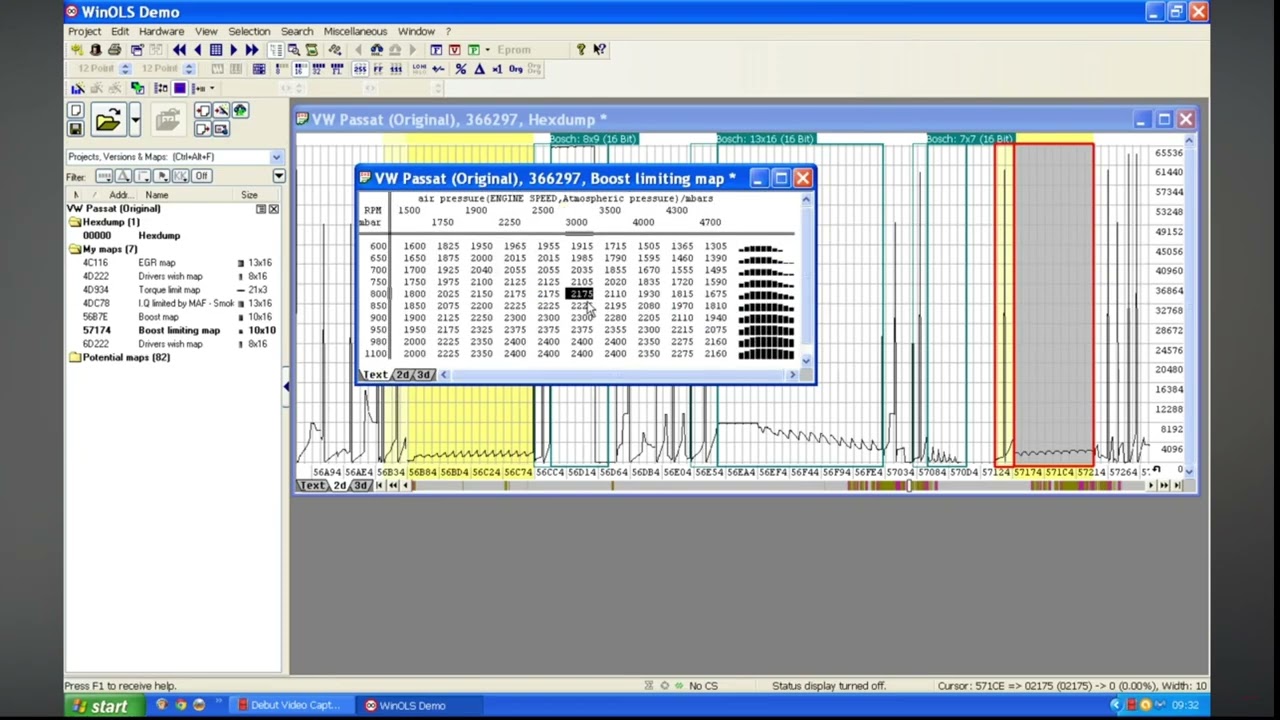Click the Debut Video Capture taskbar button
The width and height of the screenshot is (1280, 720).
pos(290,706)
